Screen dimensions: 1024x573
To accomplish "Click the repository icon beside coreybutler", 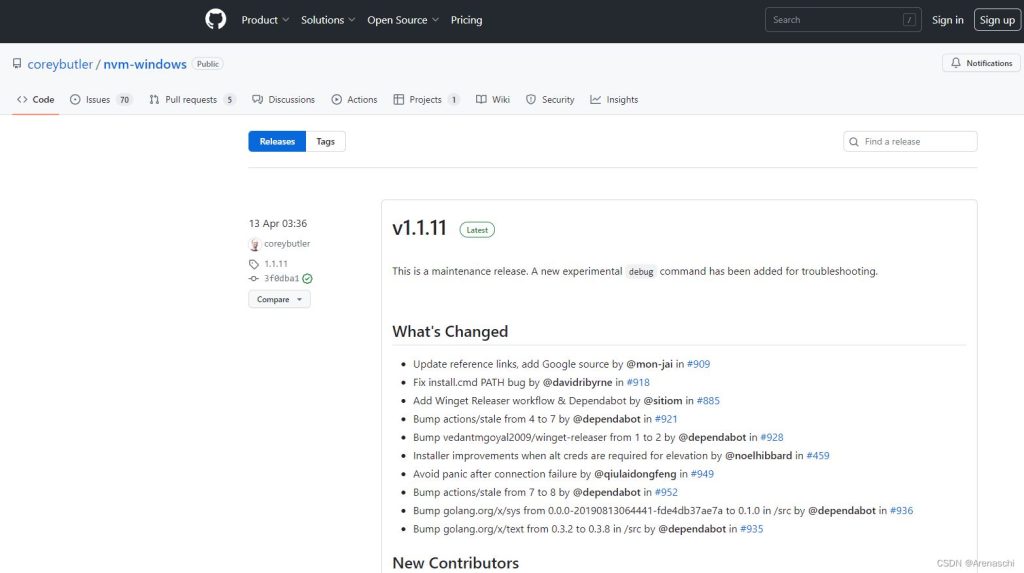I will (x=17, y=64).
